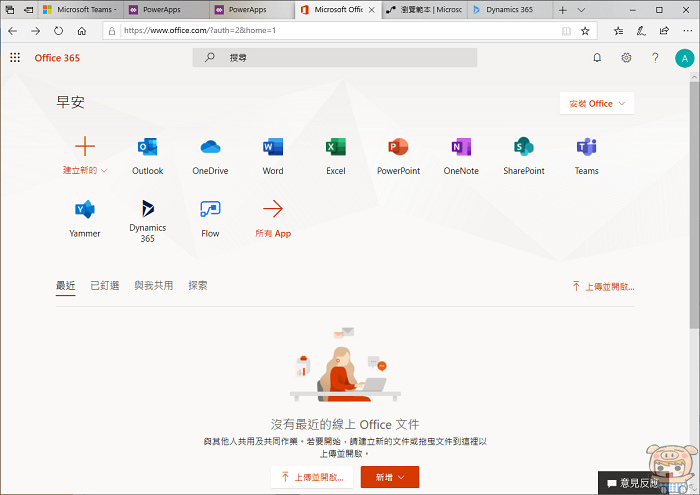This screenshot has height=495, width=700.
Task: Click the 上傳並開啟 button below the illustration
Action: tap(311, 478)
